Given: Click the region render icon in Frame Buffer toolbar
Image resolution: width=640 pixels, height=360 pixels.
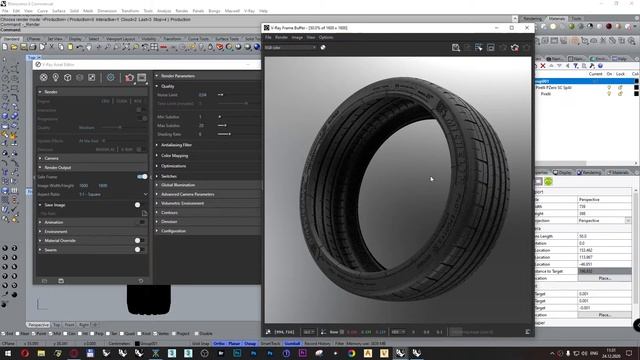Looking at the screenshot, I should click(x=491, y=48).
